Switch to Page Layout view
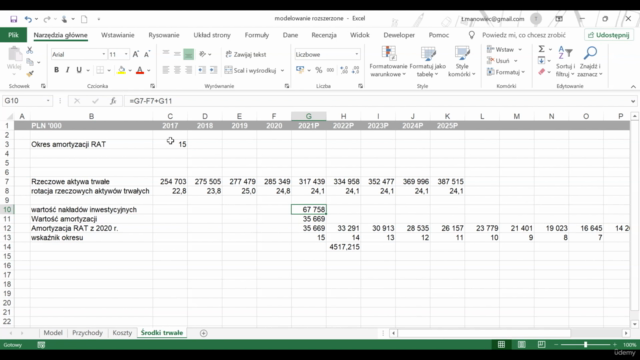Viewport: 640px width, 360px height. [522, 345]
